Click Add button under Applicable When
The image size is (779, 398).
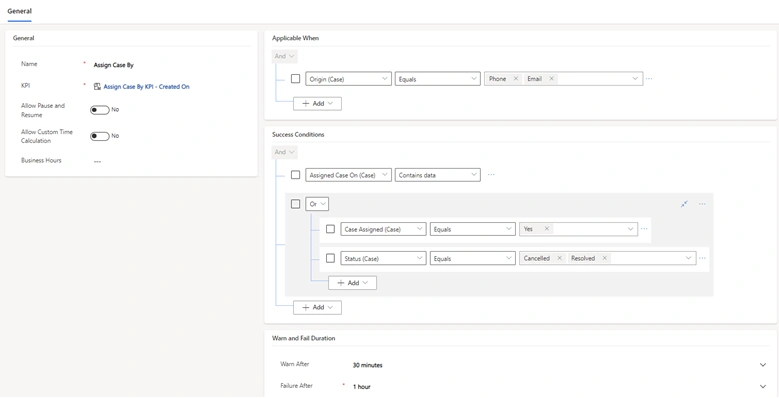click(317, 103)
